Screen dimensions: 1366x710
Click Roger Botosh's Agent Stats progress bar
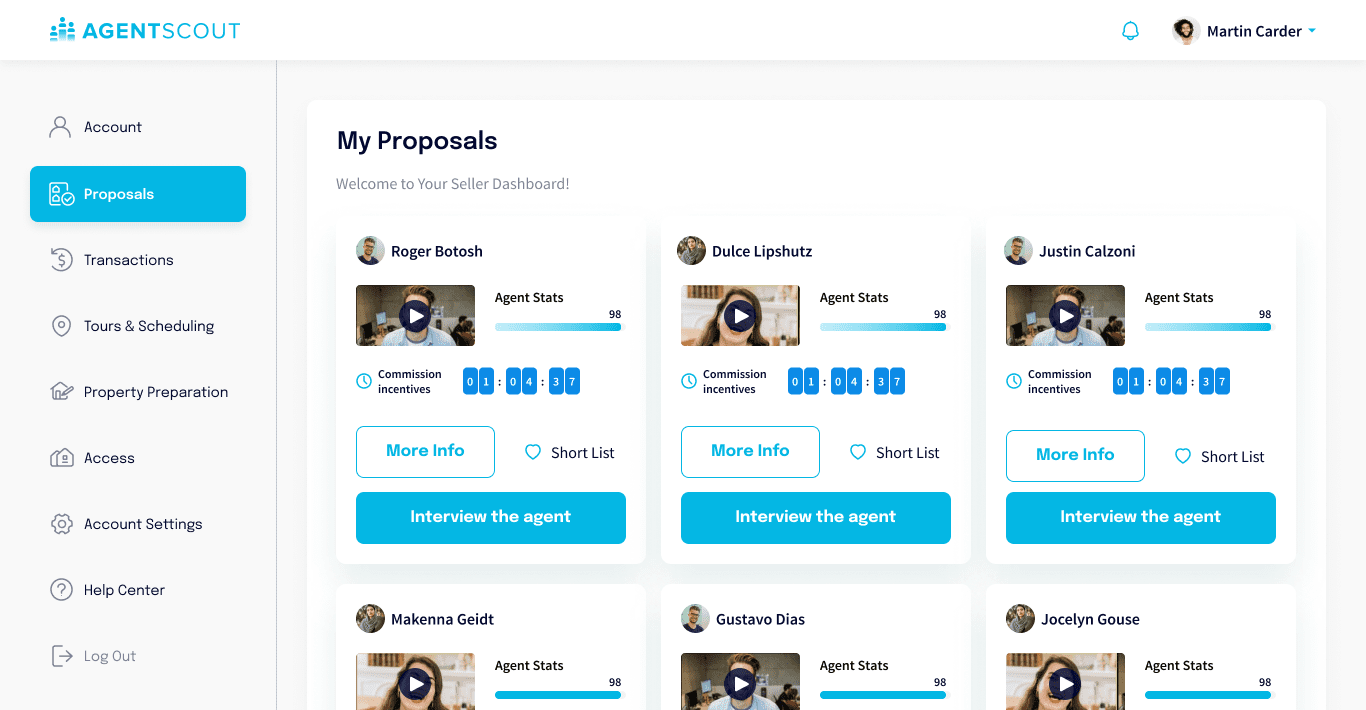[558, 327]
